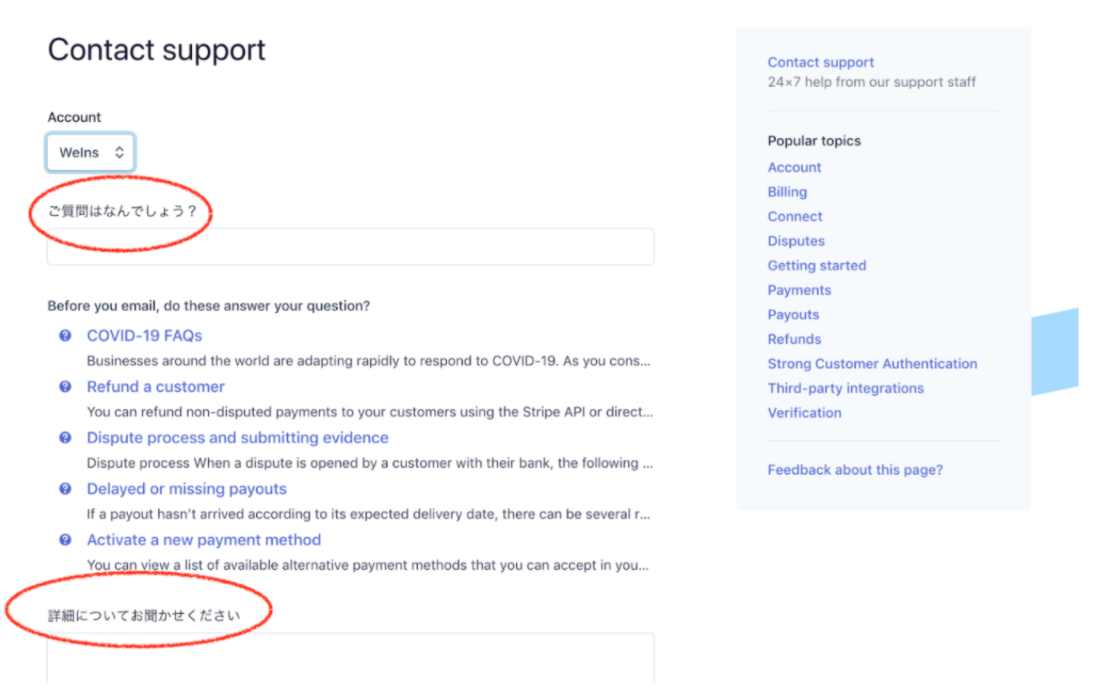Click Contact support link in sidebar
Image resolution: width=1104 pixels, height=690 pixels.
pyautogui.click(x=821, y=62)
